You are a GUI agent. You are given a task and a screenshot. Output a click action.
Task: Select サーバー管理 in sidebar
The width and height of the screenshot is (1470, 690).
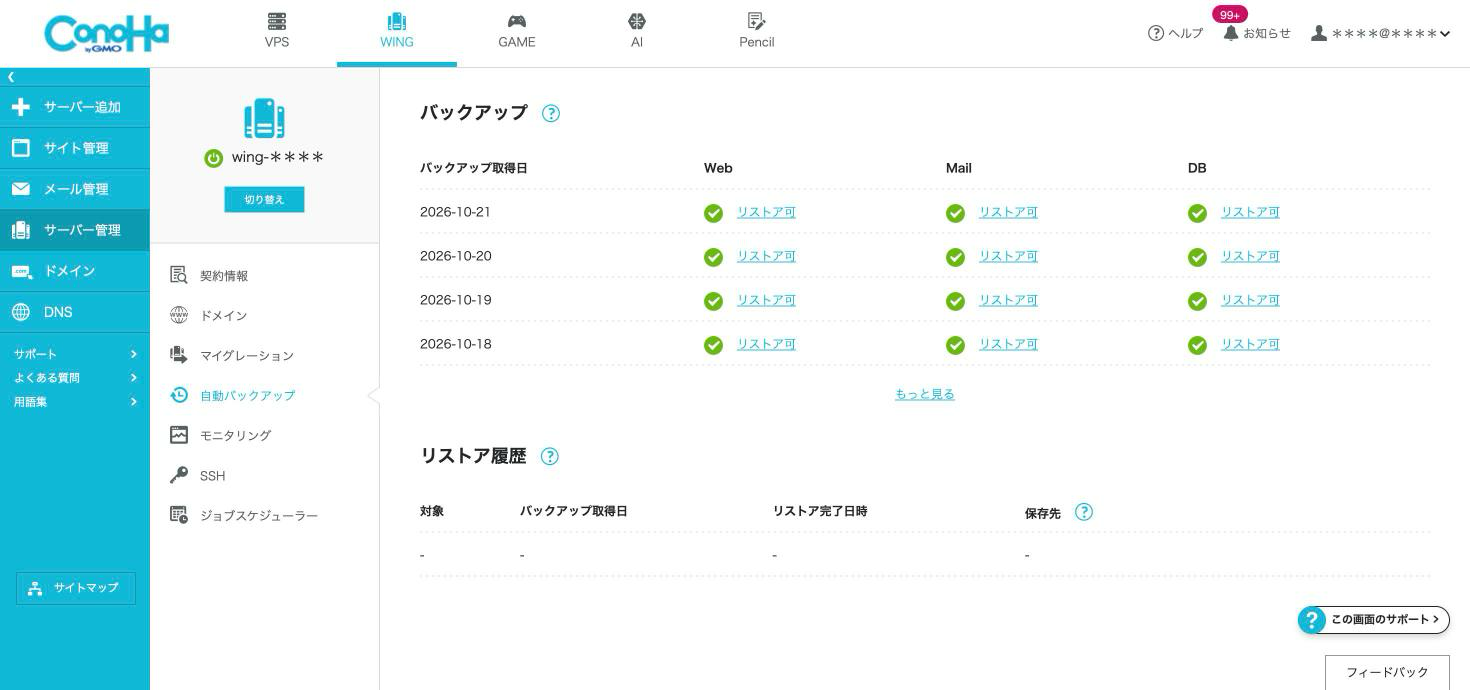pyautogui.click(x=75, y=230)
